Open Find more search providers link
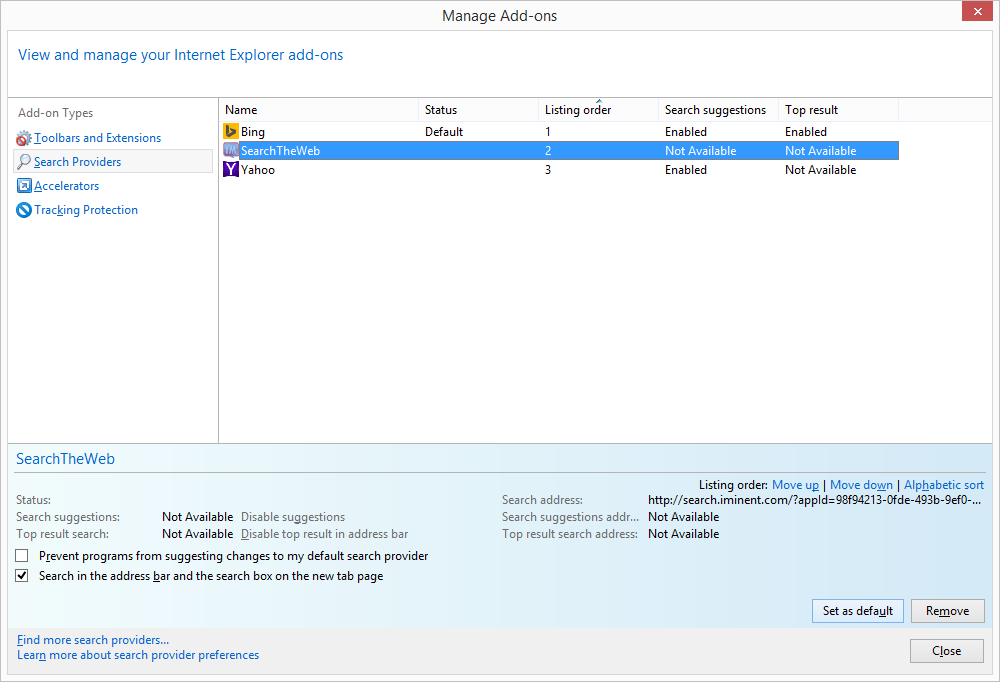 click(93, 640)
